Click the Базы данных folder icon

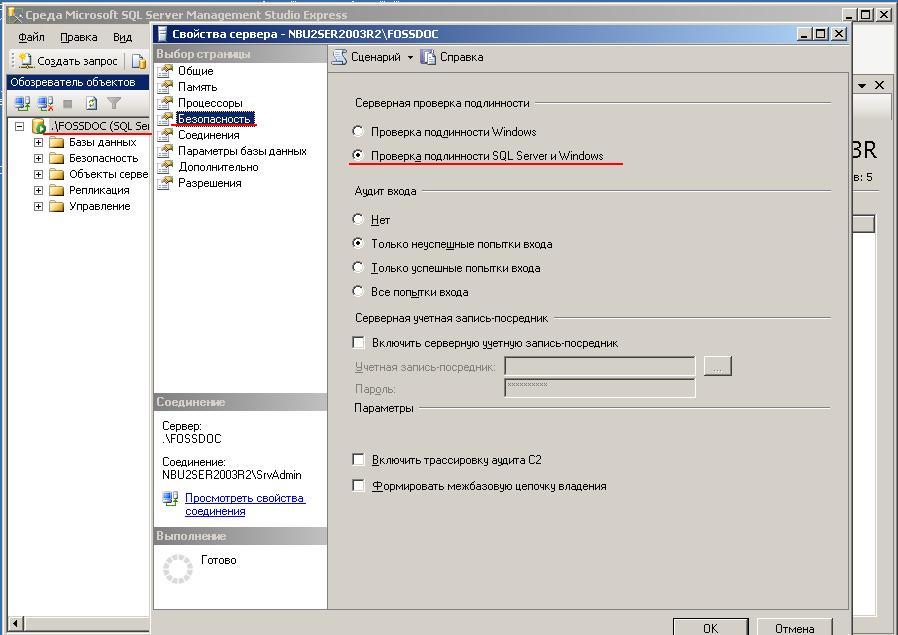pos(56,143)
